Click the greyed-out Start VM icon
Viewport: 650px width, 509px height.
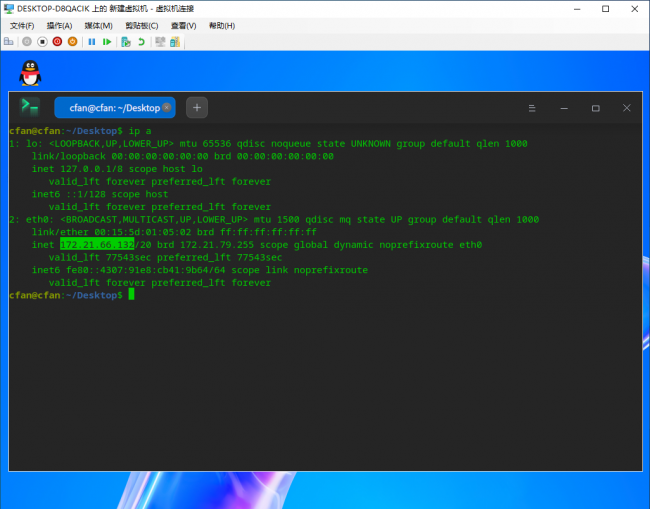pyautogui.click(x=27, y=41)
